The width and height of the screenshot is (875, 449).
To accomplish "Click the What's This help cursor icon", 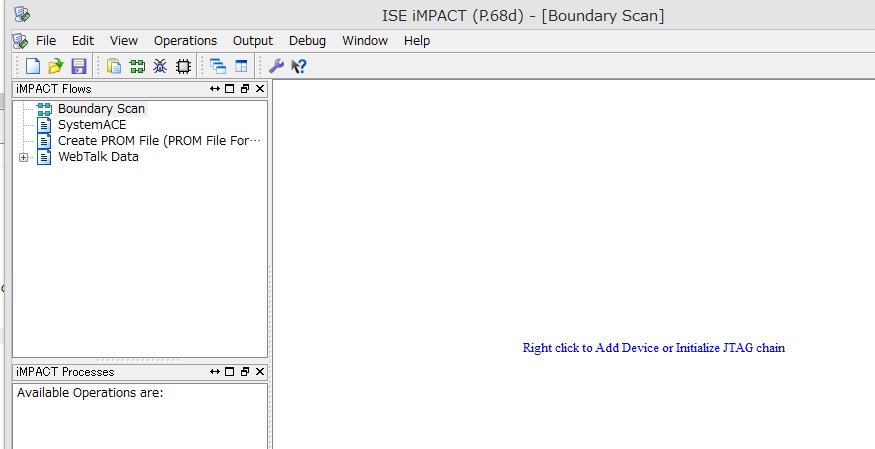I will (298, 66).
